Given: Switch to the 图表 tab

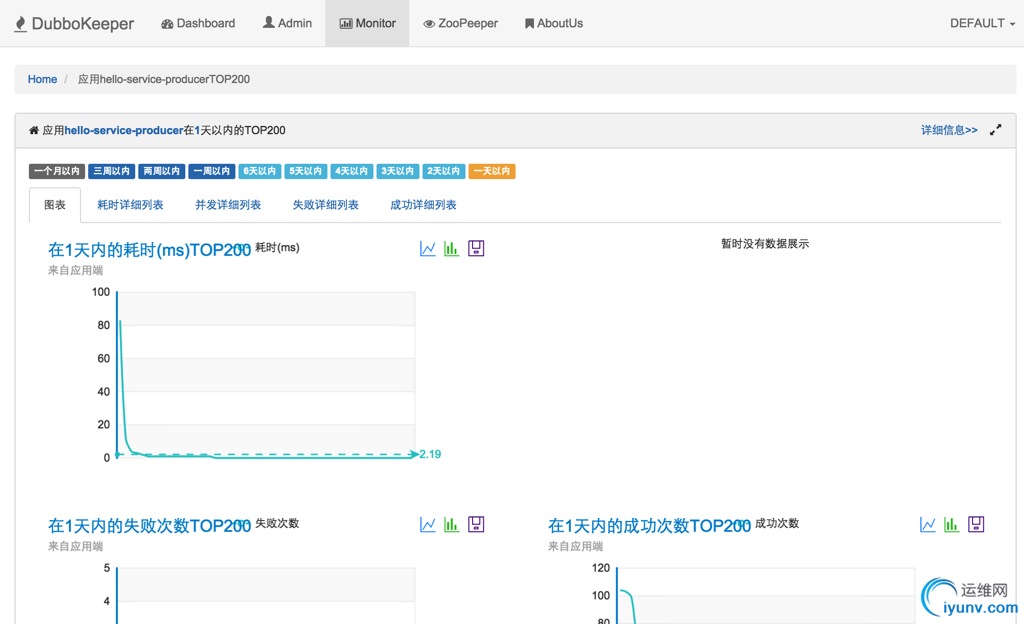Looking at the screenshot, I should click(x=55, y=205).
